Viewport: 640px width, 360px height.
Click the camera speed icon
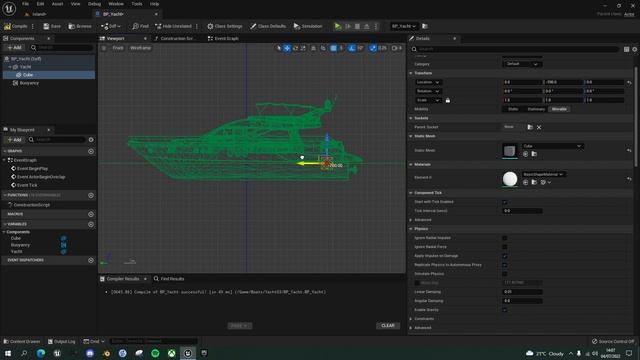click(x=395, y=48)
